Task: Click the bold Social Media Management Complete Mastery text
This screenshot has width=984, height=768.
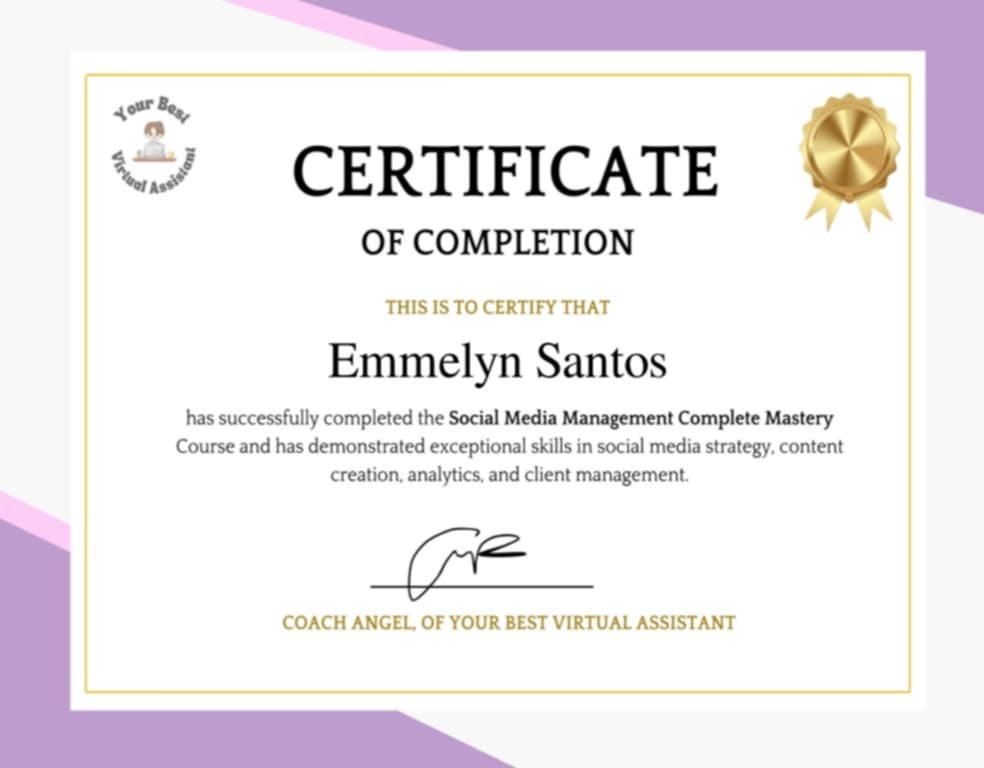Action: tap(641, 419)
